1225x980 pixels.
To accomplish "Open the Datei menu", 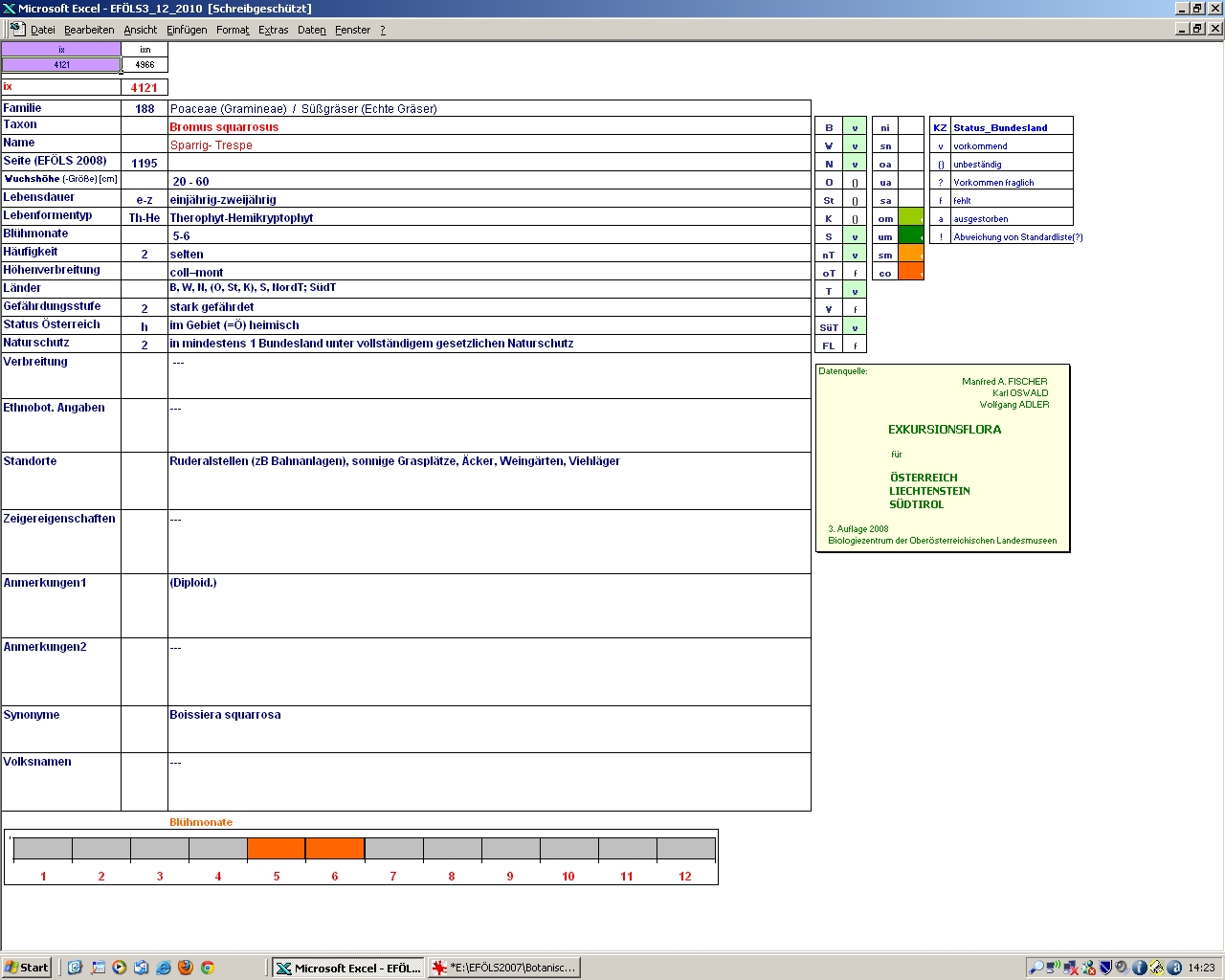I will (x=43, y=30).
